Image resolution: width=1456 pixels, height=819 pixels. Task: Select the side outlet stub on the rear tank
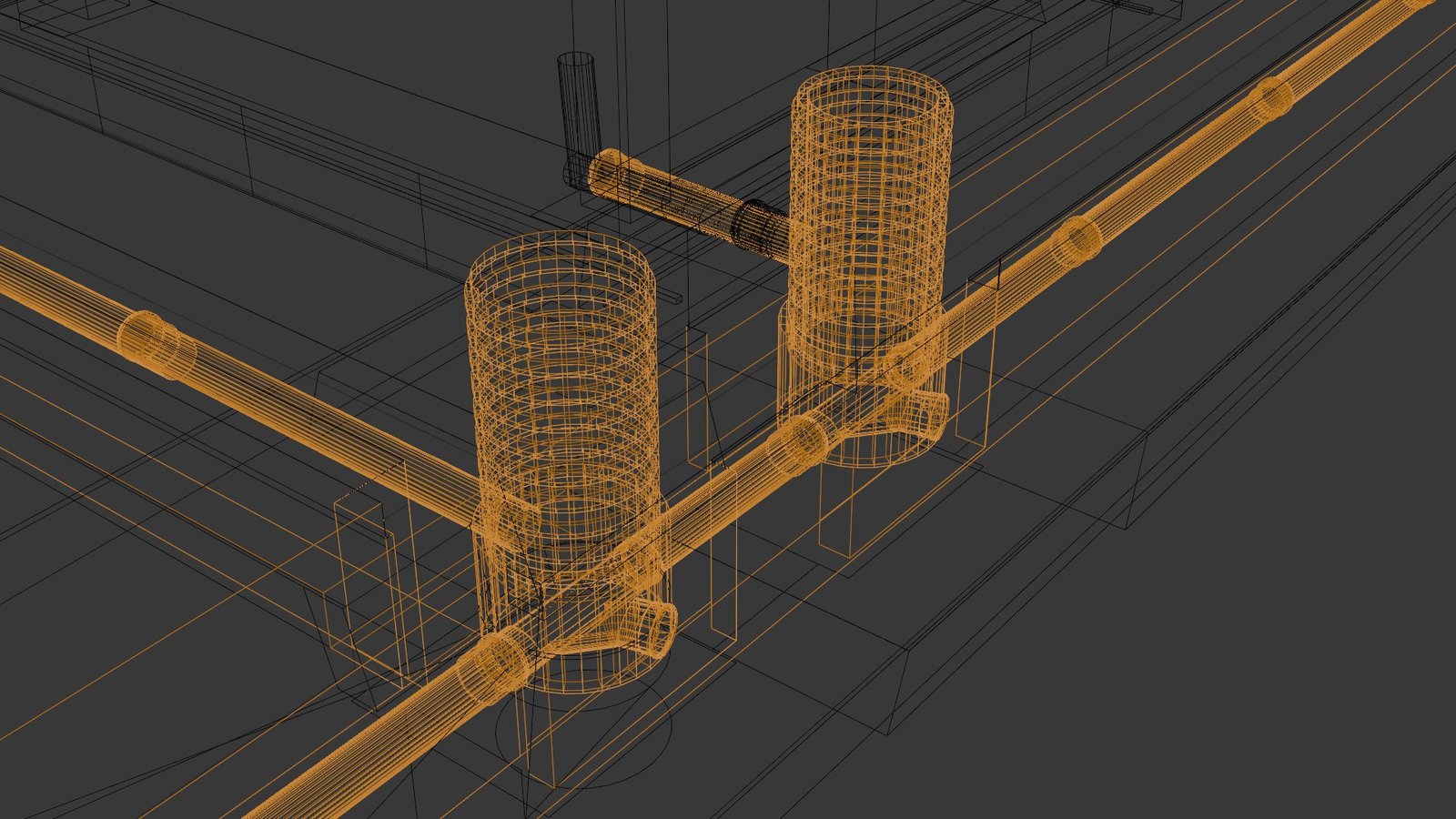click(926, 414)
